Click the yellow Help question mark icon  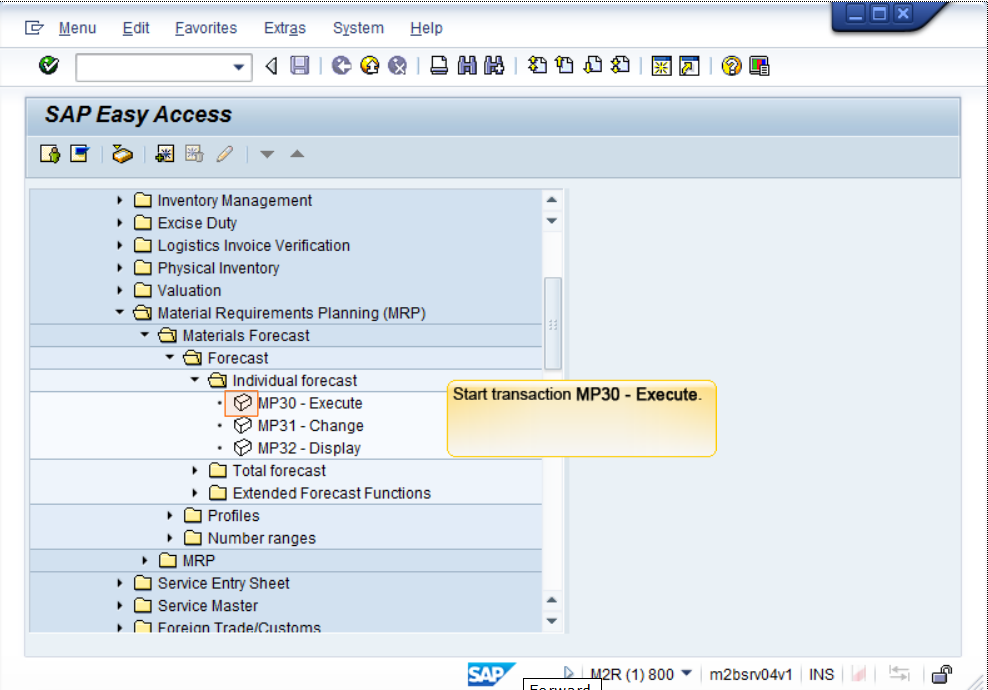pos(731,66)
